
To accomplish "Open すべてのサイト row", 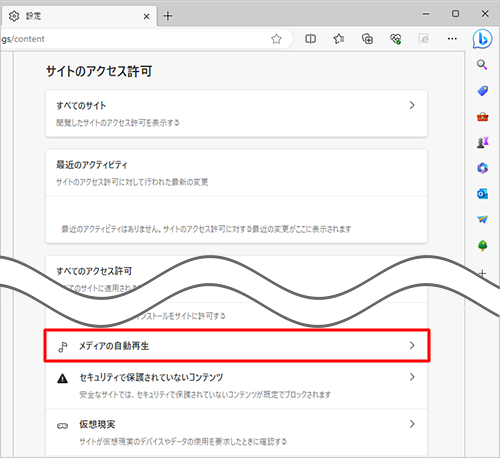I will point(236,113).
